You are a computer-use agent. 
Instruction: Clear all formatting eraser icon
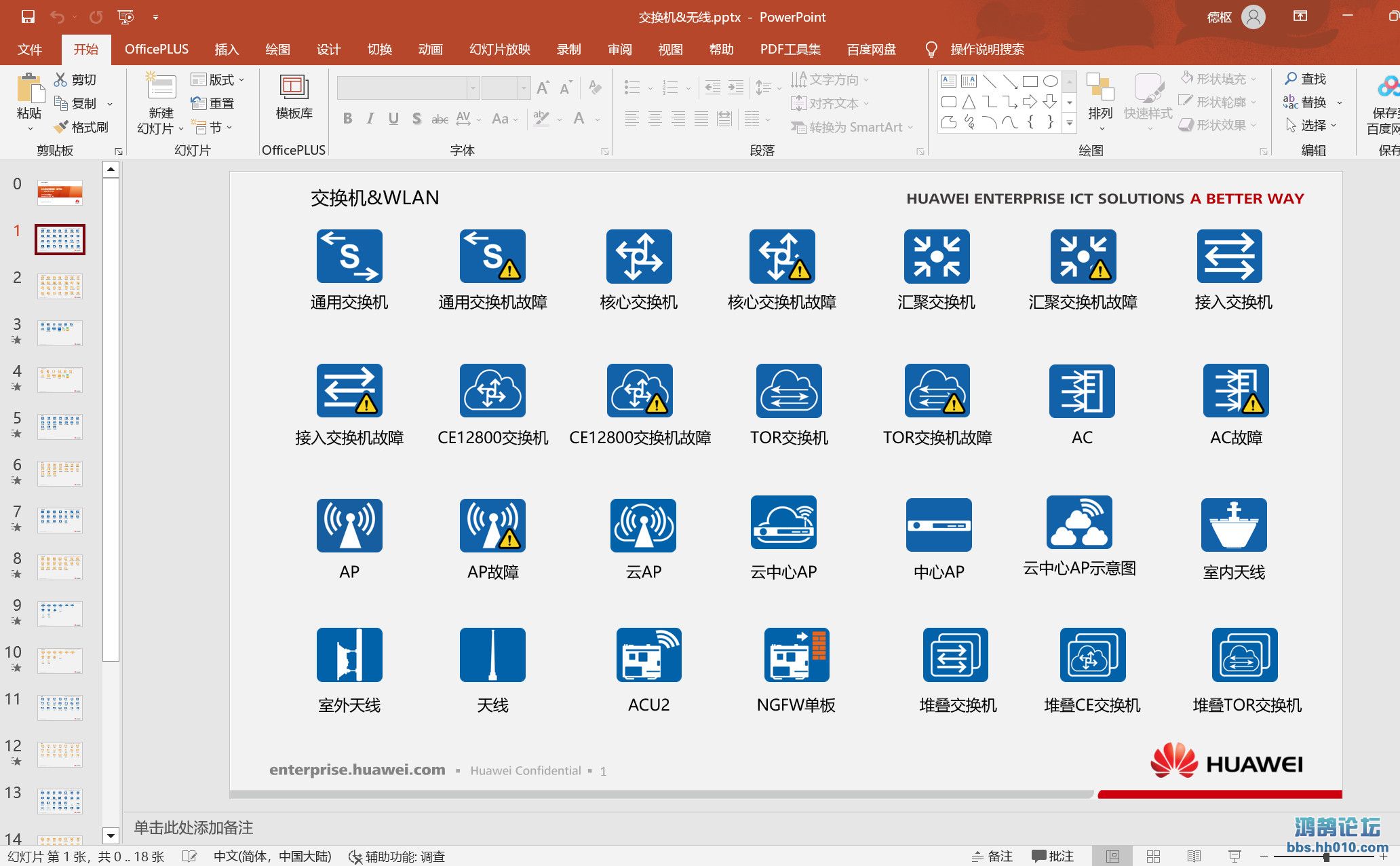pos(595,88)
